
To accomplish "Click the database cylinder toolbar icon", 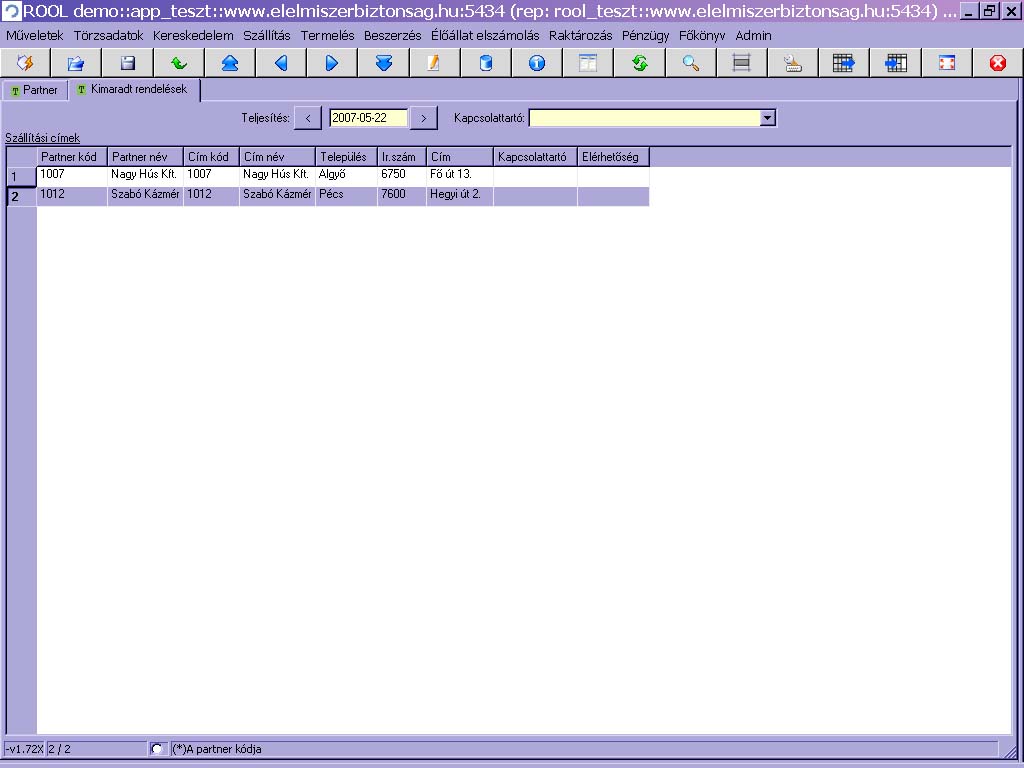I will (x=486, y=63).
